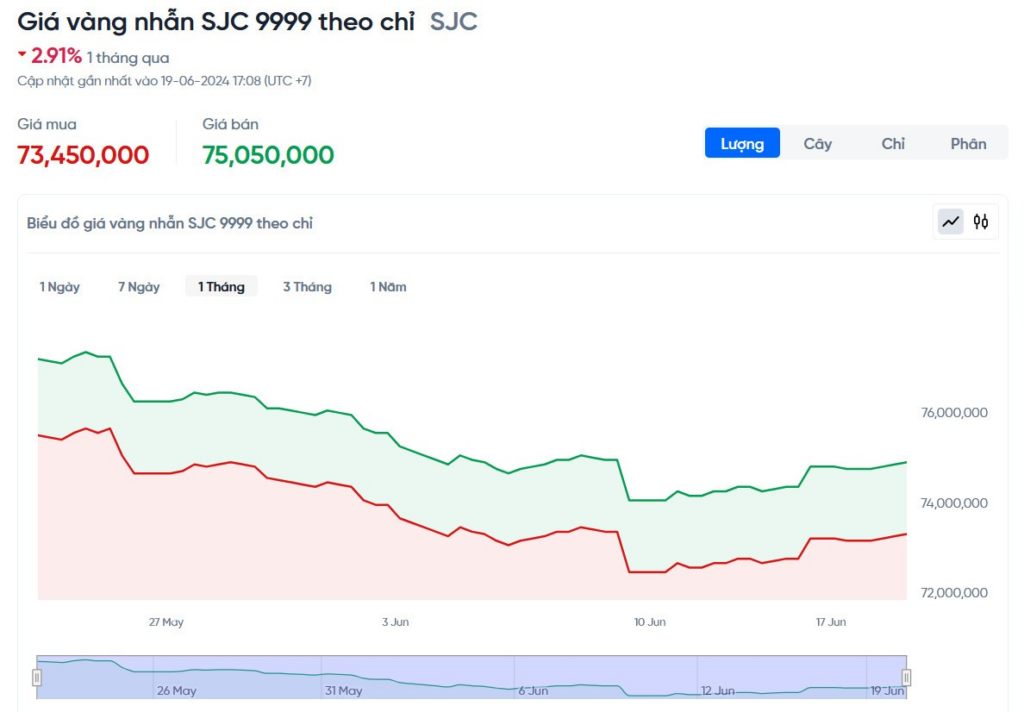Click the mini overview chart in the navigator
The height and width of the screenshot is (712, 1024).
470,677
